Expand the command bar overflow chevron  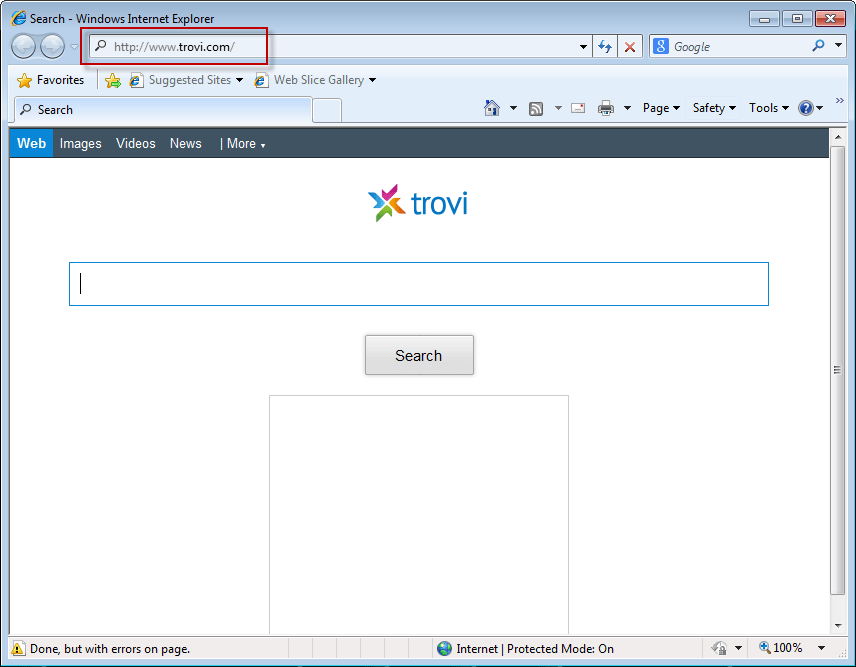(x=840, y=100)
